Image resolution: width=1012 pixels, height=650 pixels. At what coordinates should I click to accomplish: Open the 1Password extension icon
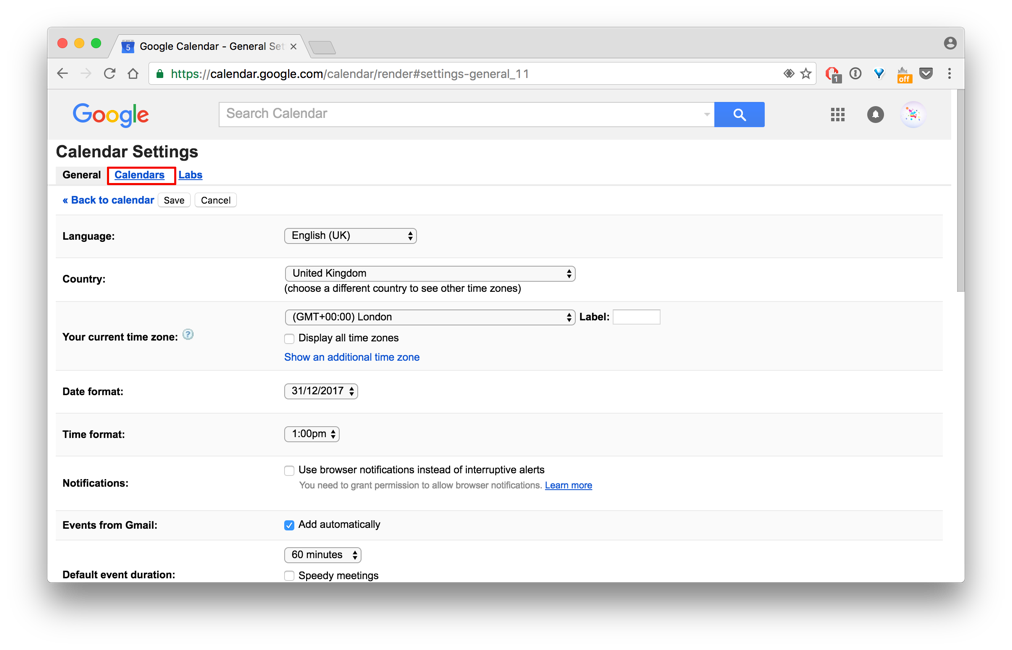855,74
